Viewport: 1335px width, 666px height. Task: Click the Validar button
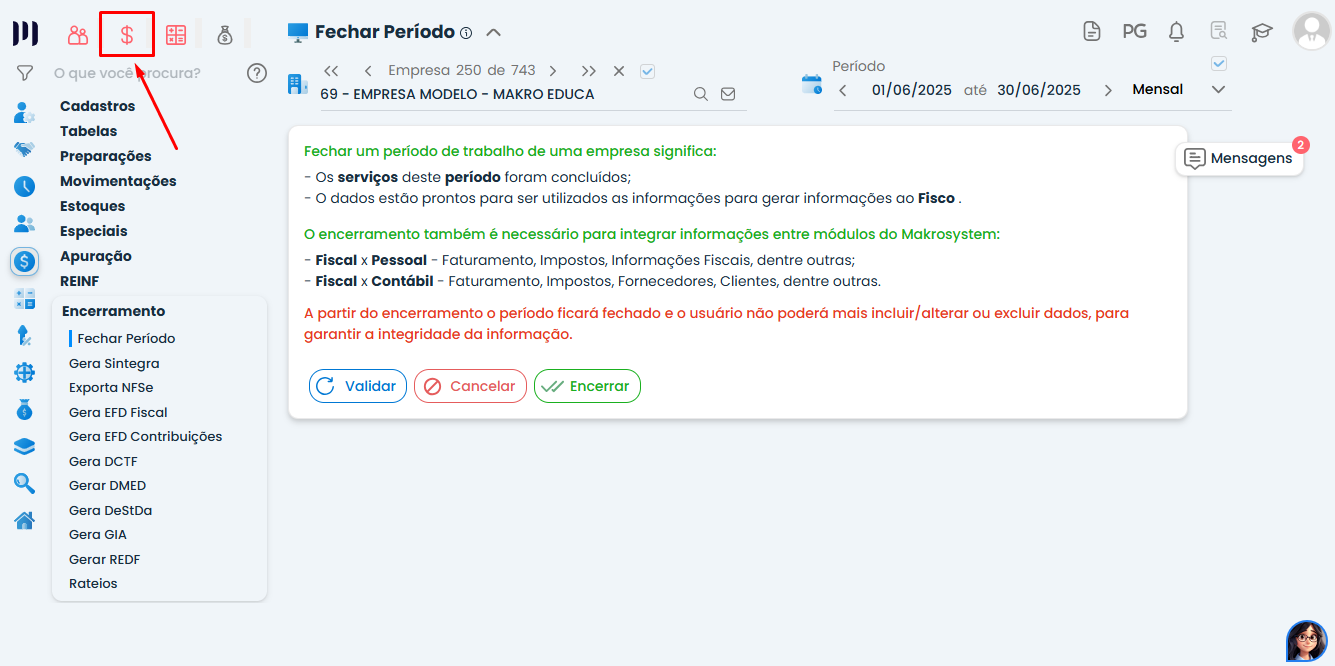pos(358,386)
